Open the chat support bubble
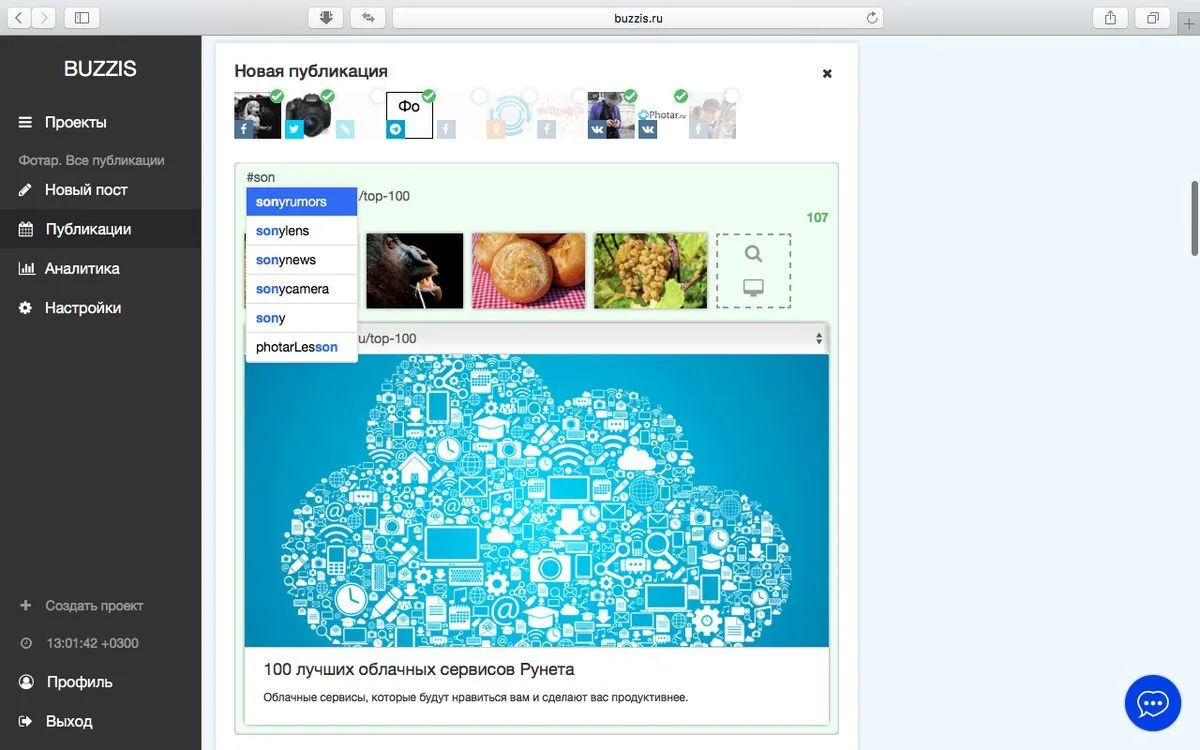This screenshot has height=750, width=1200. tap(1153, 703)
